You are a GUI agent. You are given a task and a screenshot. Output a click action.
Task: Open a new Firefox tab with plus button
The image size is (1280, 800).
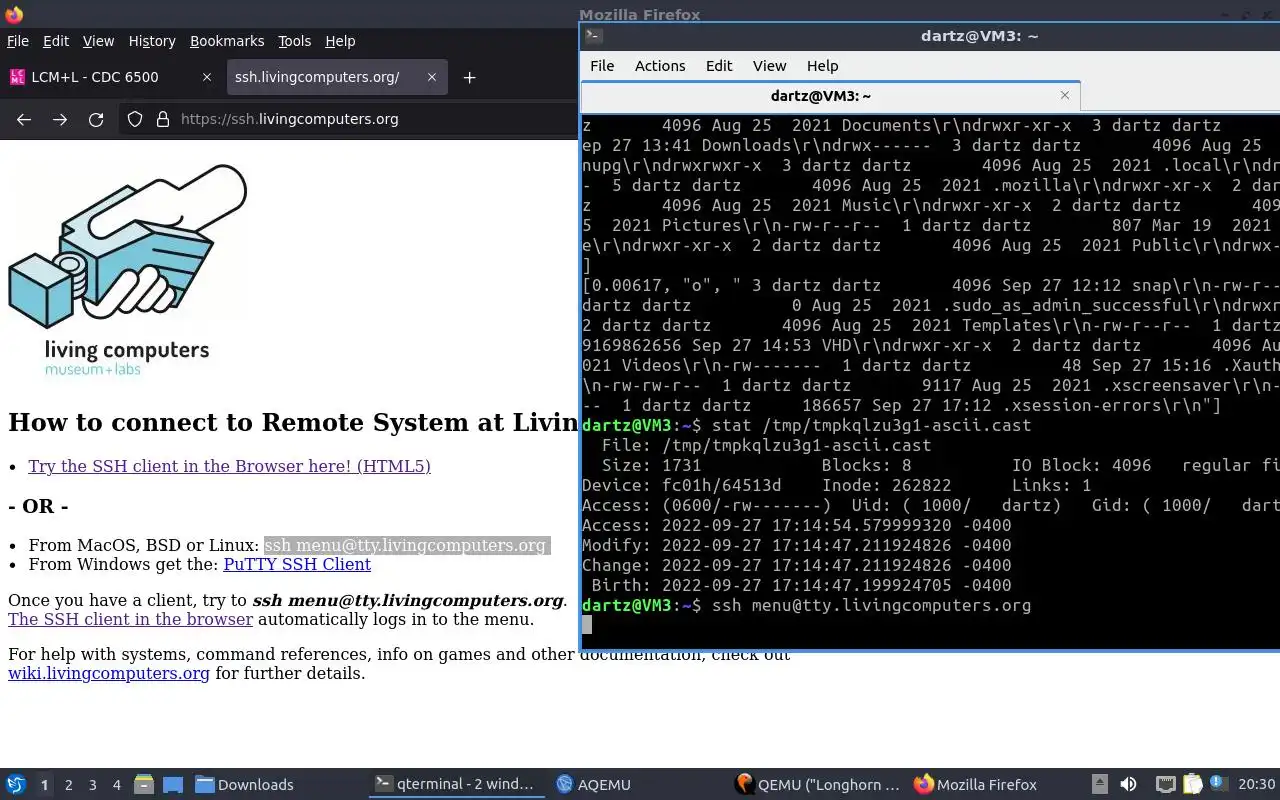tap(469, 77)
